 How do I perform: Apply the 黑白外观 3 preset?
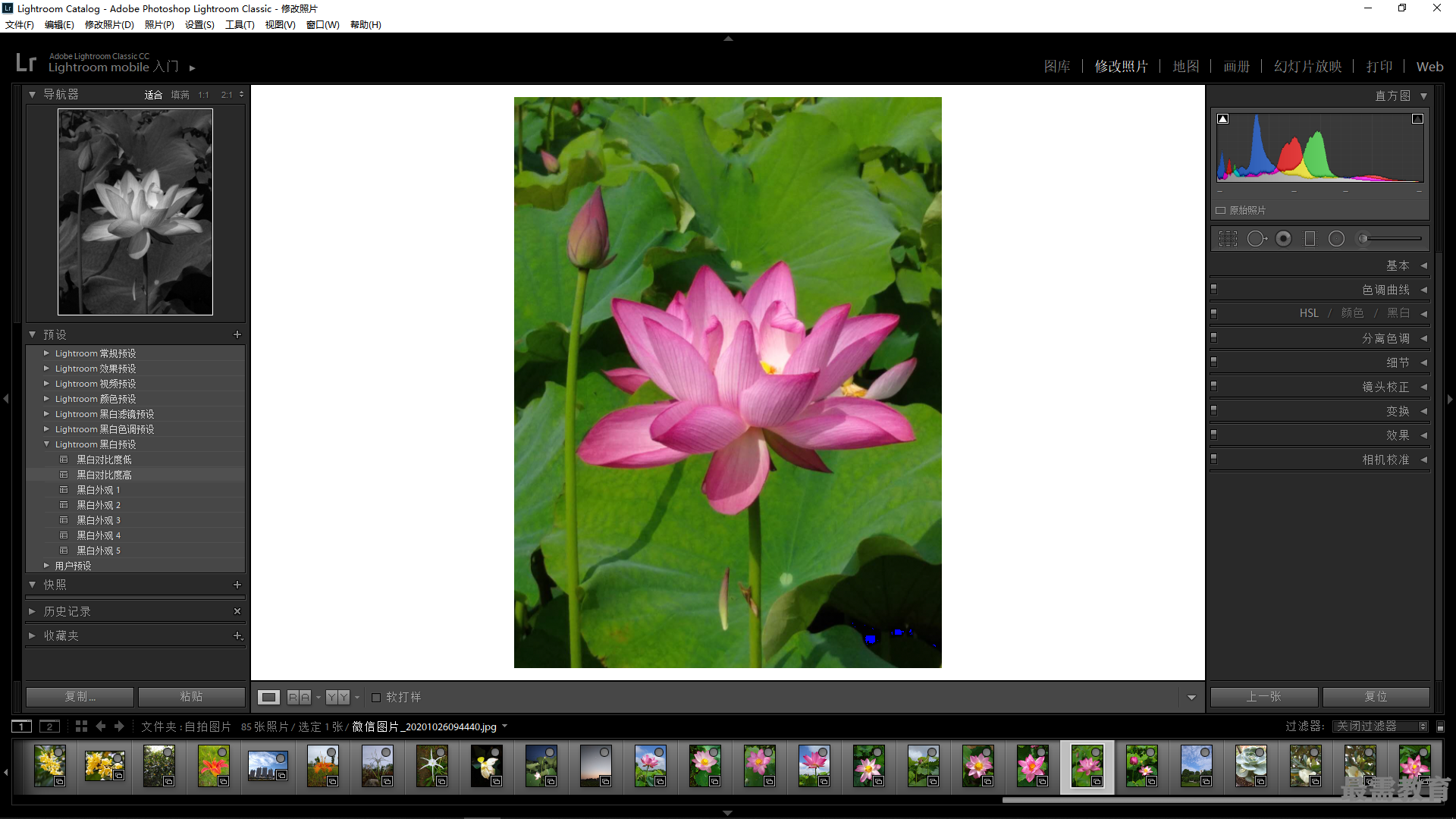[99, 520]
